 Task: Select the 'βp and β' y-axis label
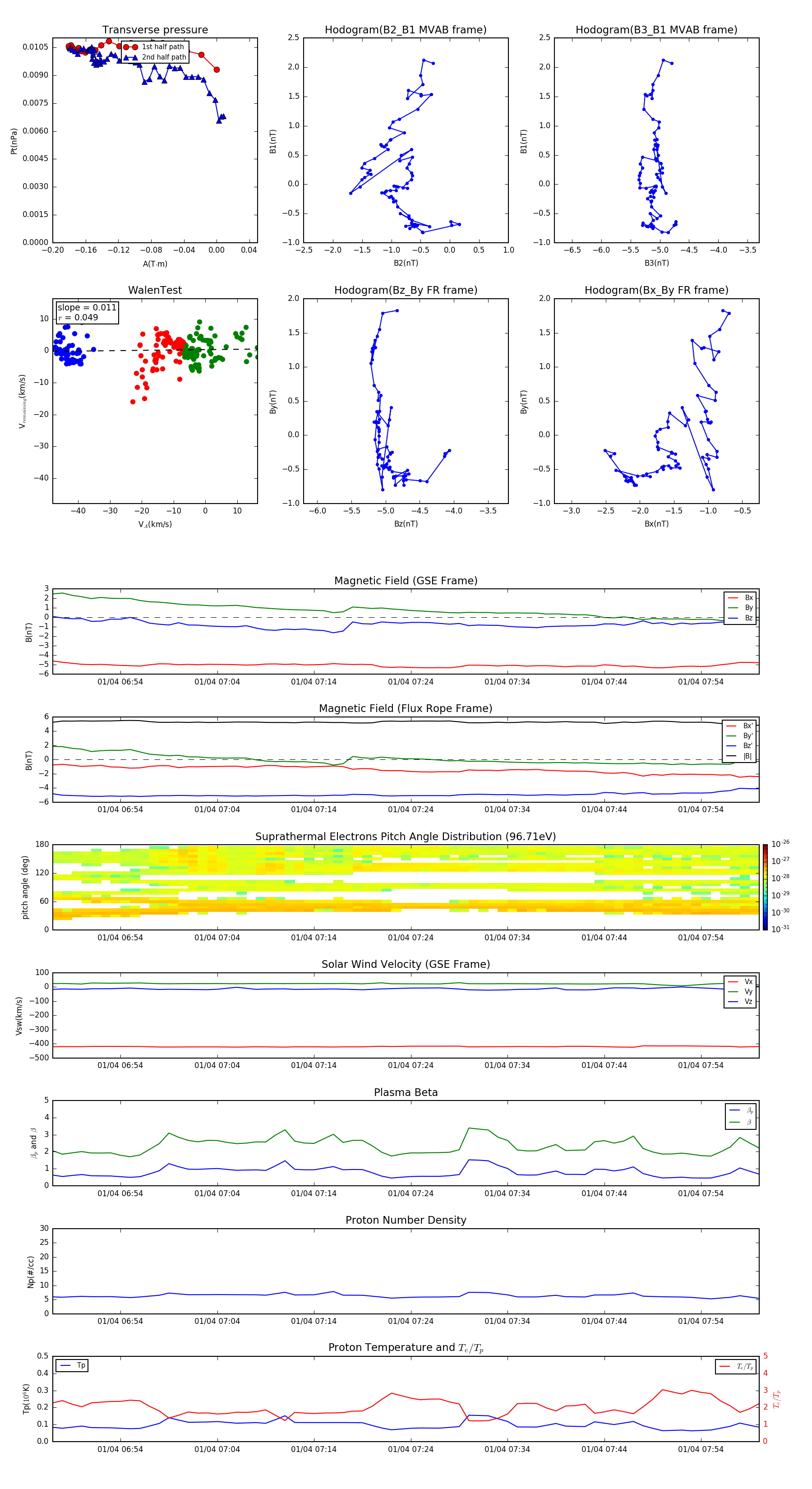pos(33,1143)
